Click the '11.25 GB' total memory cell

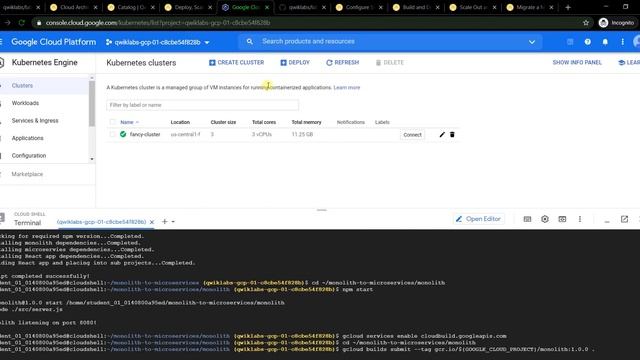[x=302, y=134]
